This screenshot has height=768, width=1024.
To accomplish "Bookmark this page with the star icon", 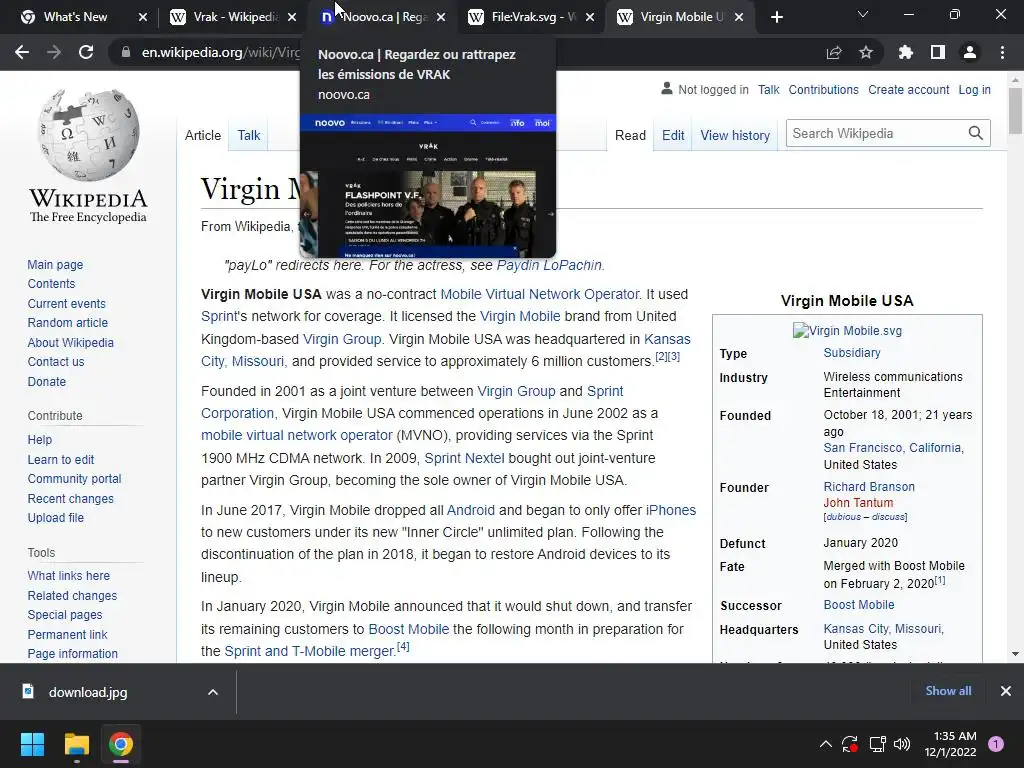I will [866, 52].
